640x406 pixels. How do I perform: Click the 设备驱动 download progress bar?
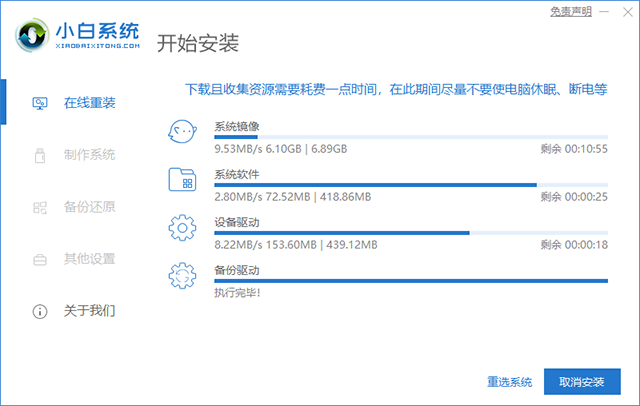(x=410, y=233)
